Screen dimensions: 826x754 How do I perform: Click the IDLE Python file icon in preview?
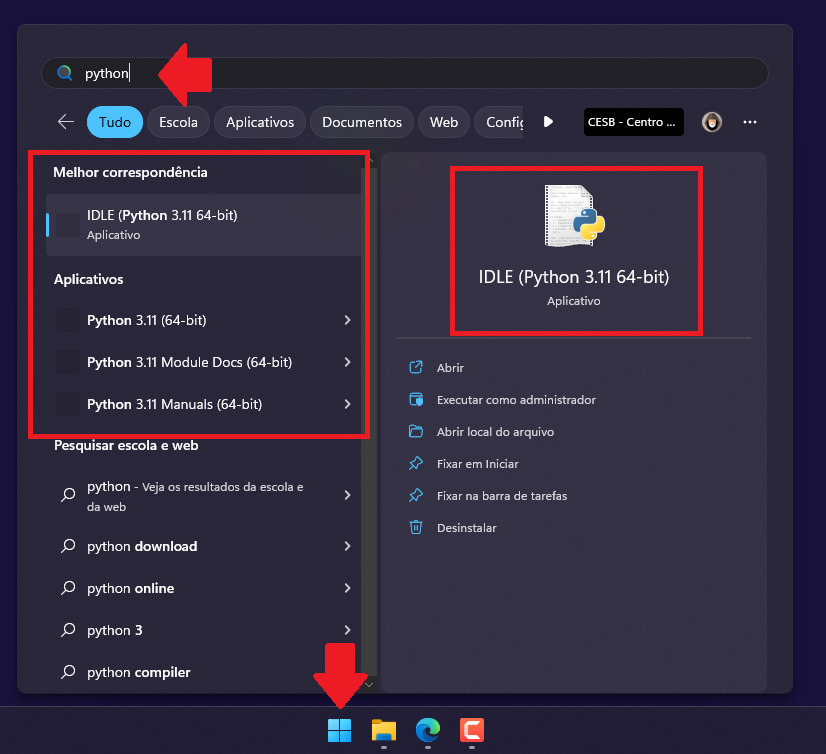click(x=575, y=216)
